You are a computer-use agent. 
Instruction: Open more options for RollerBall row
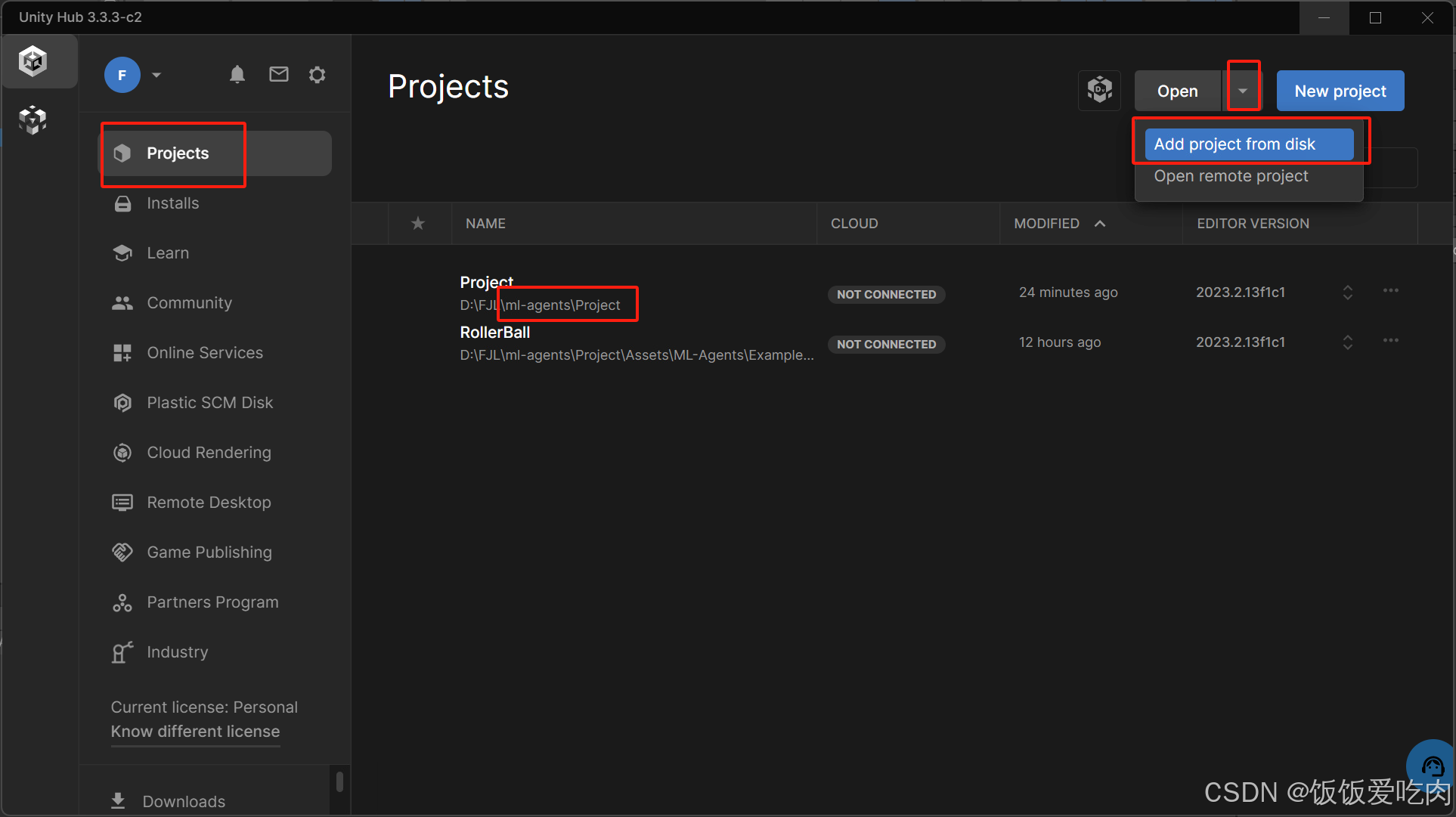click(x=1391, y=341)
